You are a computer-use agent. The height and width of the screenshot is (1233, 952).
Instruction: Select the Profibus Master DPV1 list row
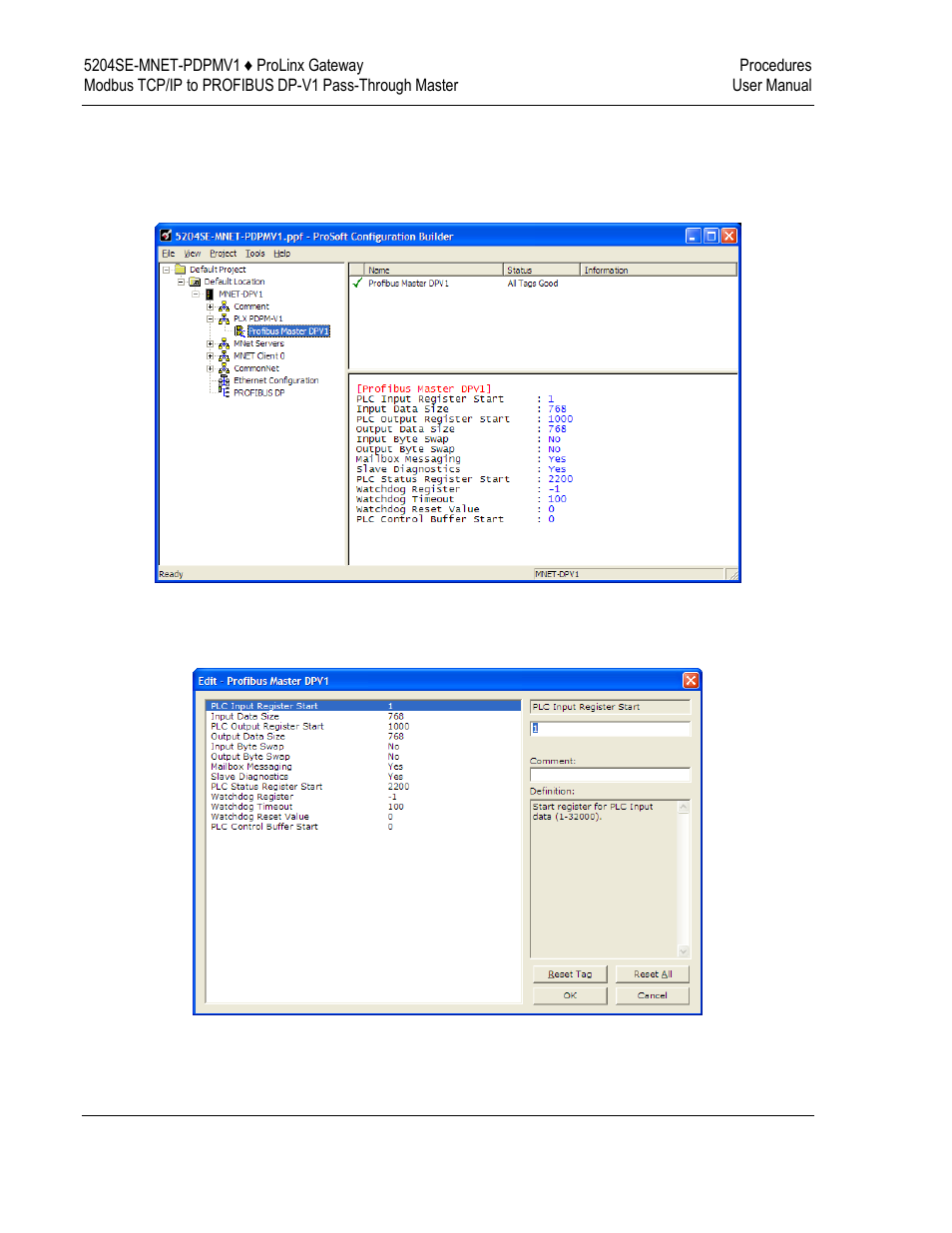pyautogui.click(x=543, y=284)
